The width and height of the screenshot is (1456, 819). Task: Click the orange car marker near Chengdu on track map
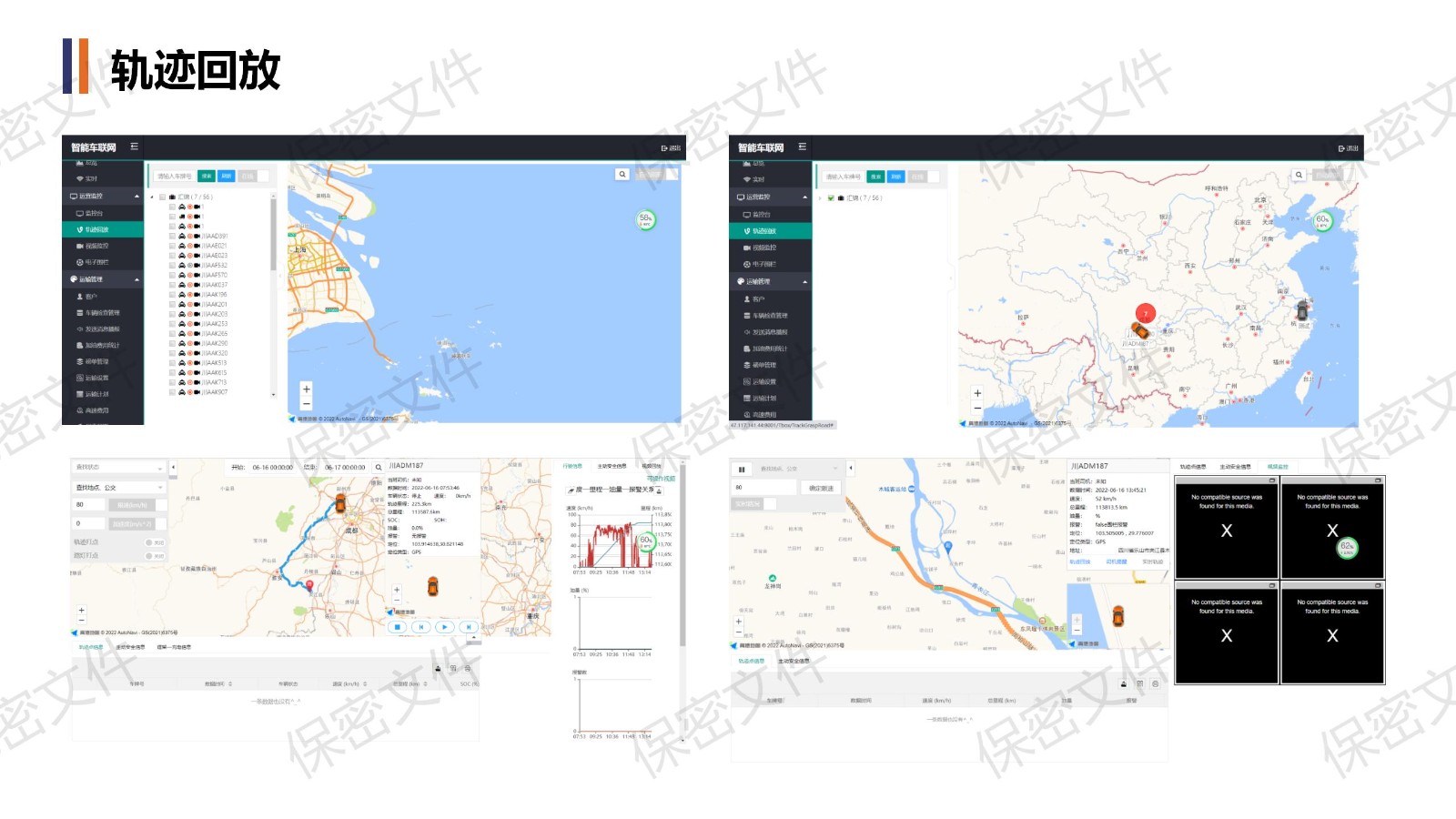tap(340, 503)
